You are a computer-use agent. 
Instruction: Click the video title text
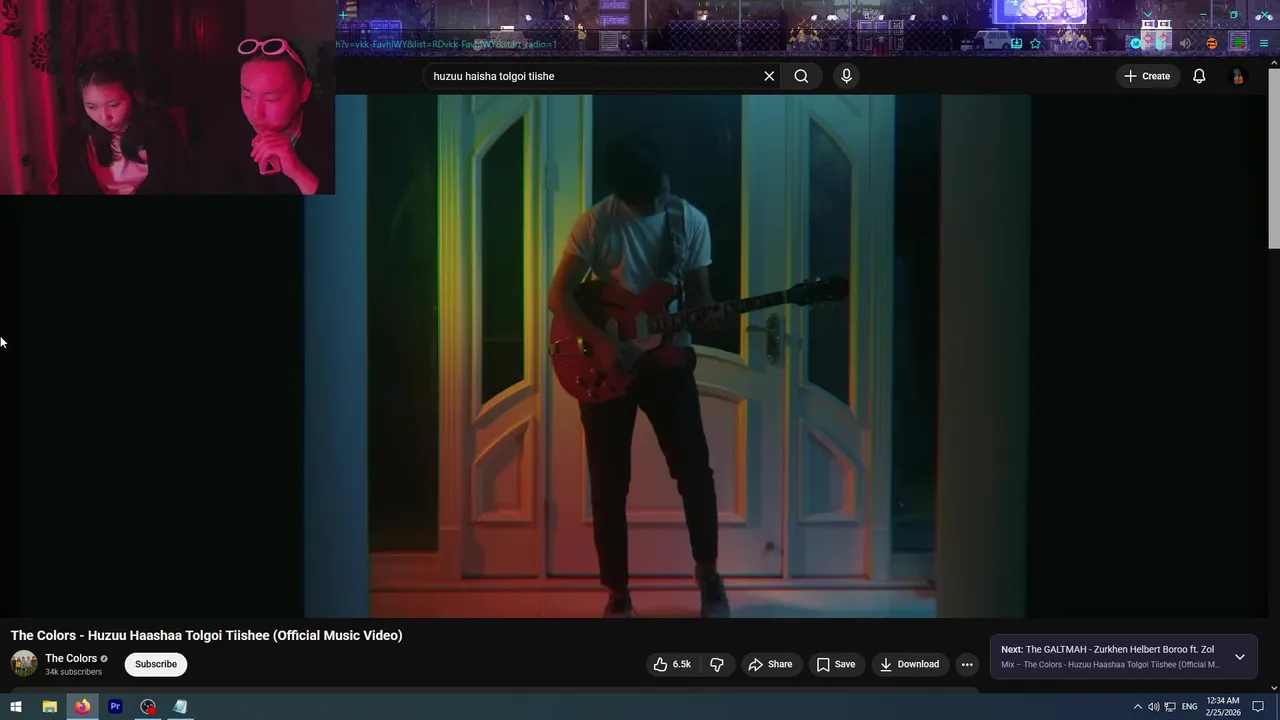206,635
